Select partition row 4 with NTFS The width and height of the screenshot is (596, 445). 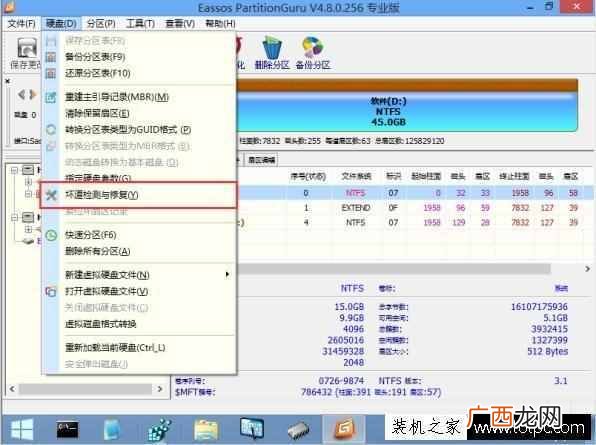tap(414, 222)
